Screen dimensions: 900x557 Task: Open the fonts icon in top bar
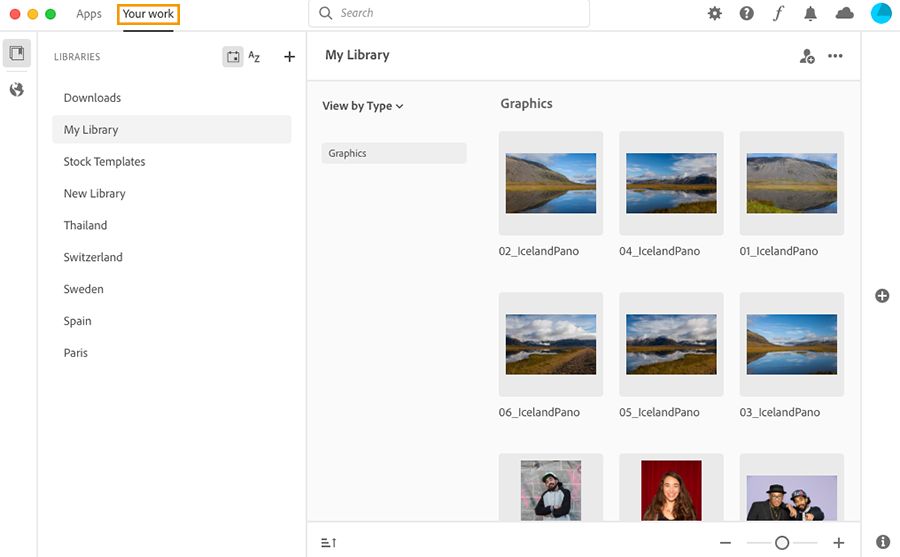tap(779, 14)
